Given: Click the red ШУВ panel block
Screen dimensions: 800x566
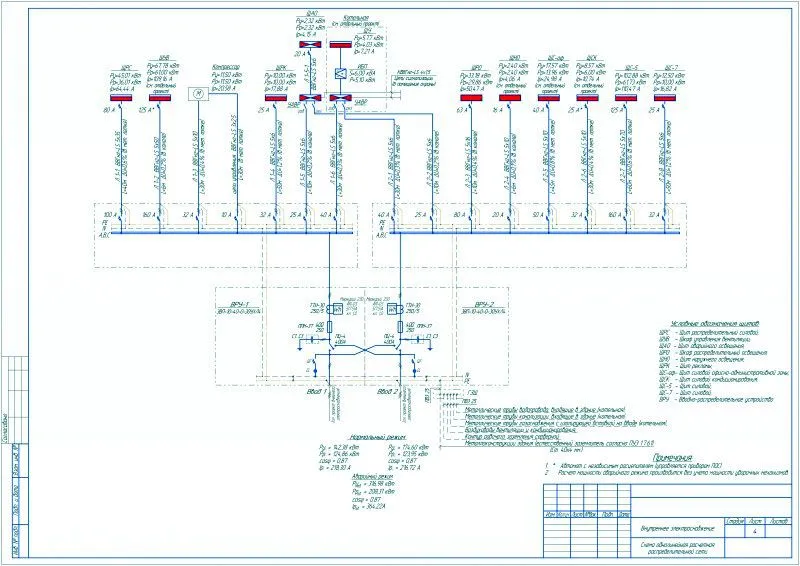Looking at the screenshot, I should click(160, 98).
